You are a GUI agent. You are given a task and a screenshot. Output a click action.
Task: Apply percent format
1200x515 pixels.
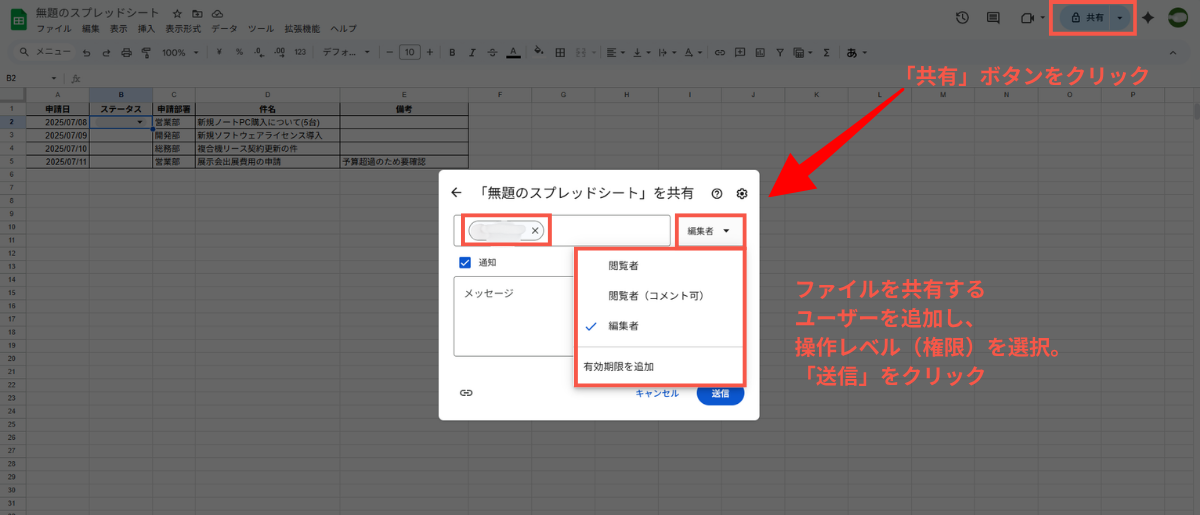pyautogui.click(x=239, y=52)
